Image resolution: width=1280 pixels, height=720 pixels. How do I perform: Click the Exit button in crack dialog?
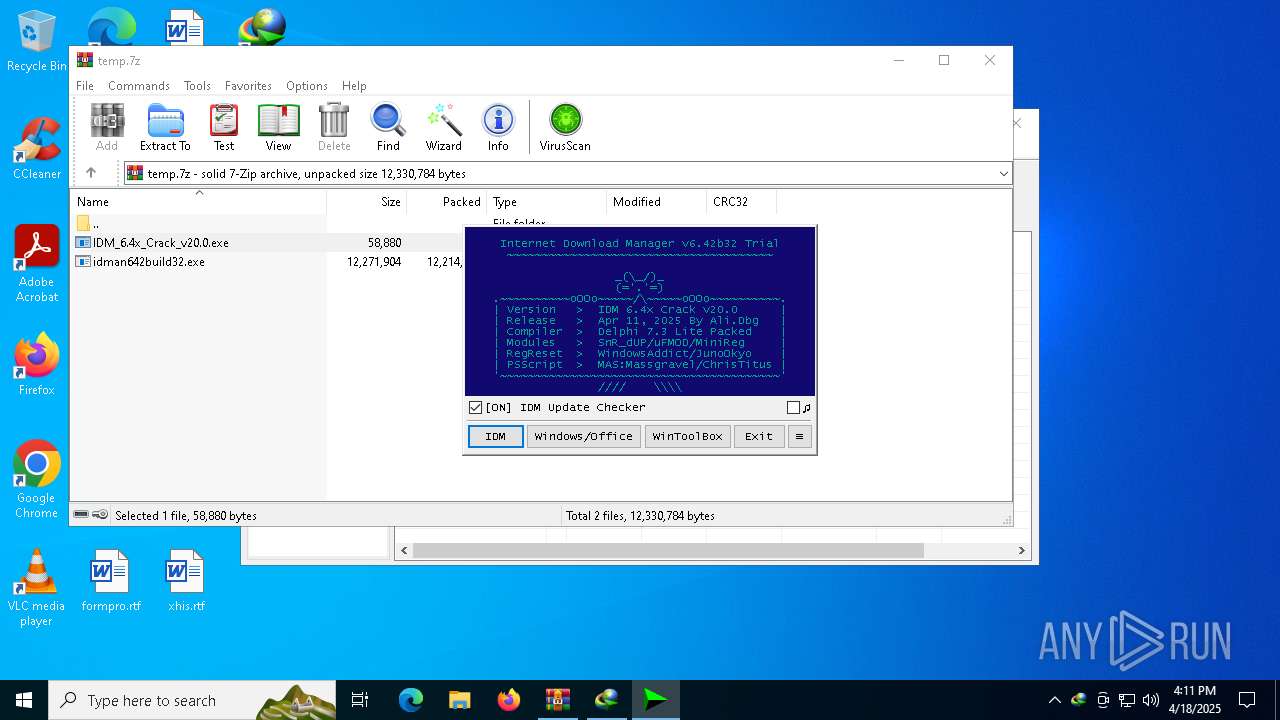759,437
